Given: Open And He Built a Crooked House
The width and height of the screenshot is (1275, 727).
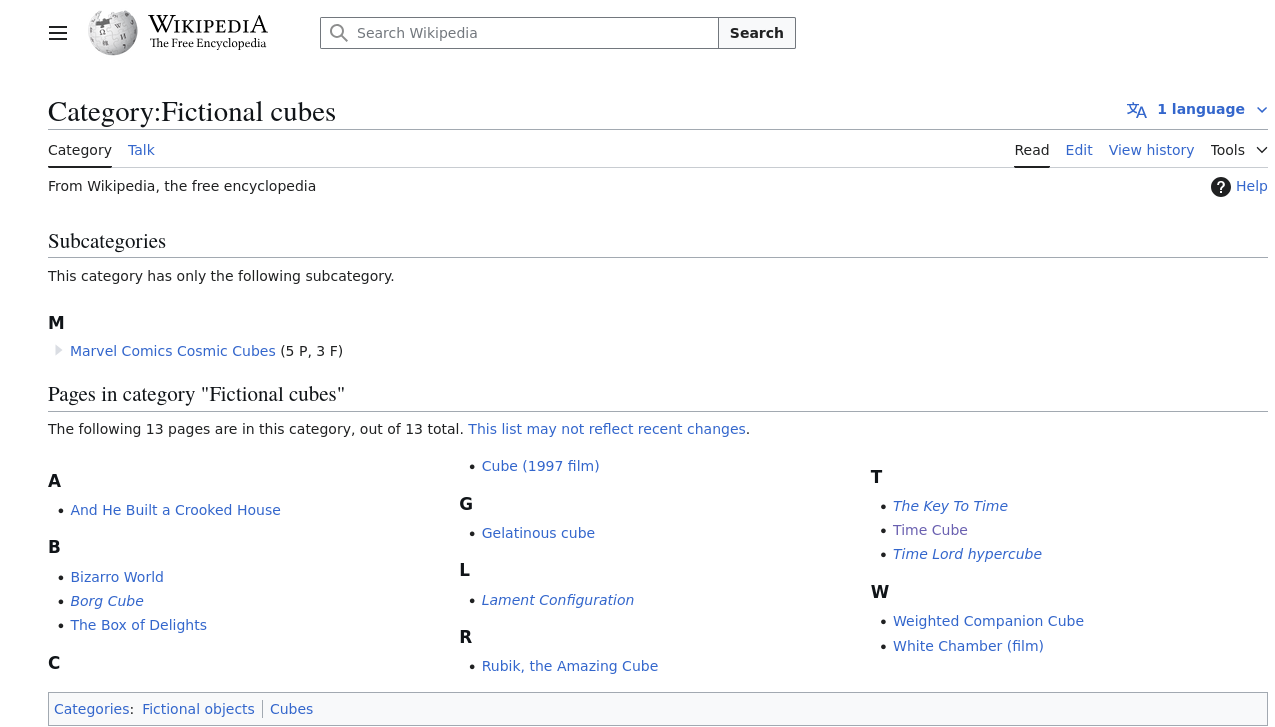Looking at the screenshot, I should [176, 510].
